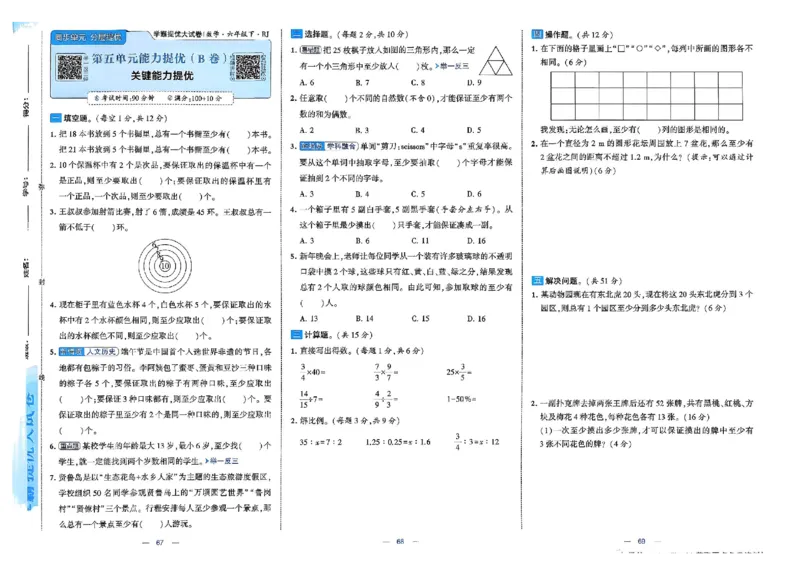Screen dimensions: 800x566
Task: Click the empty drawing grid in the 操作题 section
Action: point(646,96)
